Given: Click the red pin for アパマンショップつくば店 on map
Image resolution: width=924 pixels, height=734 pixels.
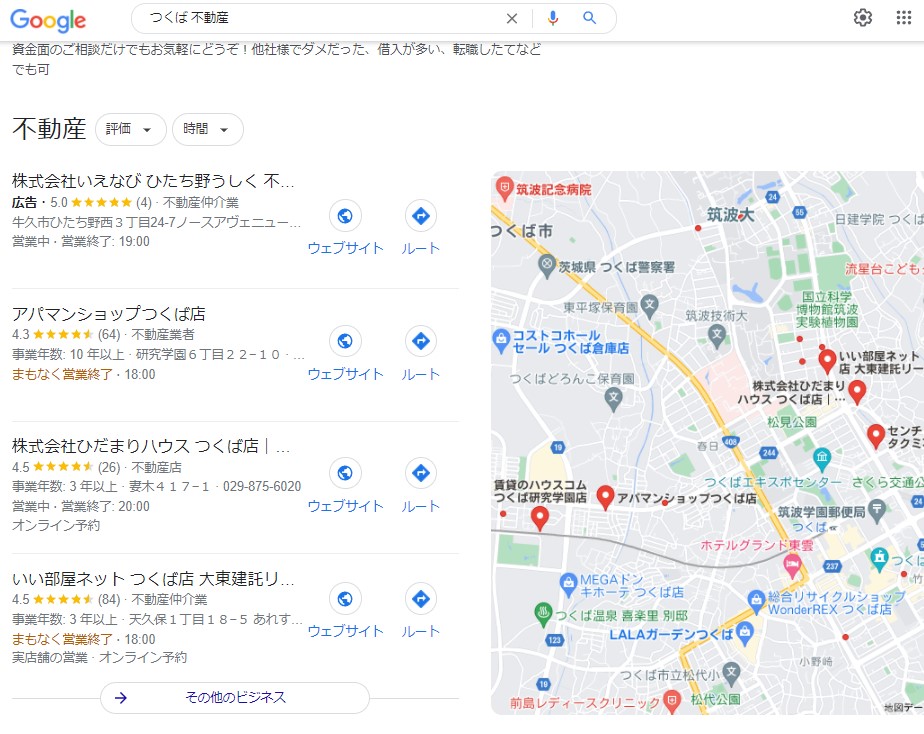Looking at the screenshot, I should click(605, 498).
